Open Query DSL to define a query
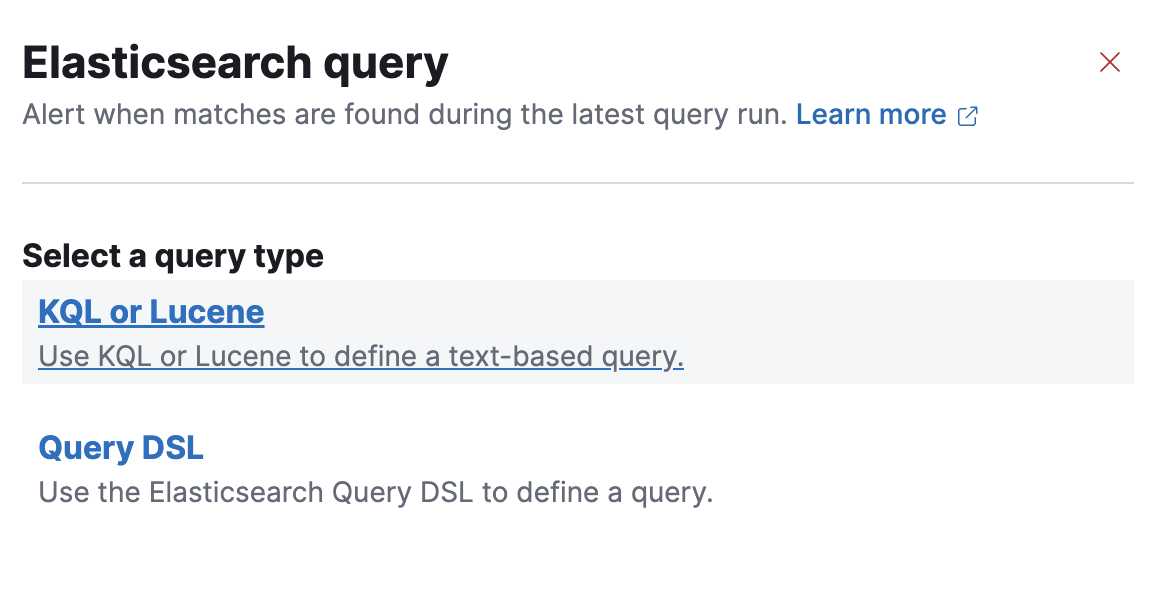This screenshot has height=600, width=1168. tap(120, 448)
